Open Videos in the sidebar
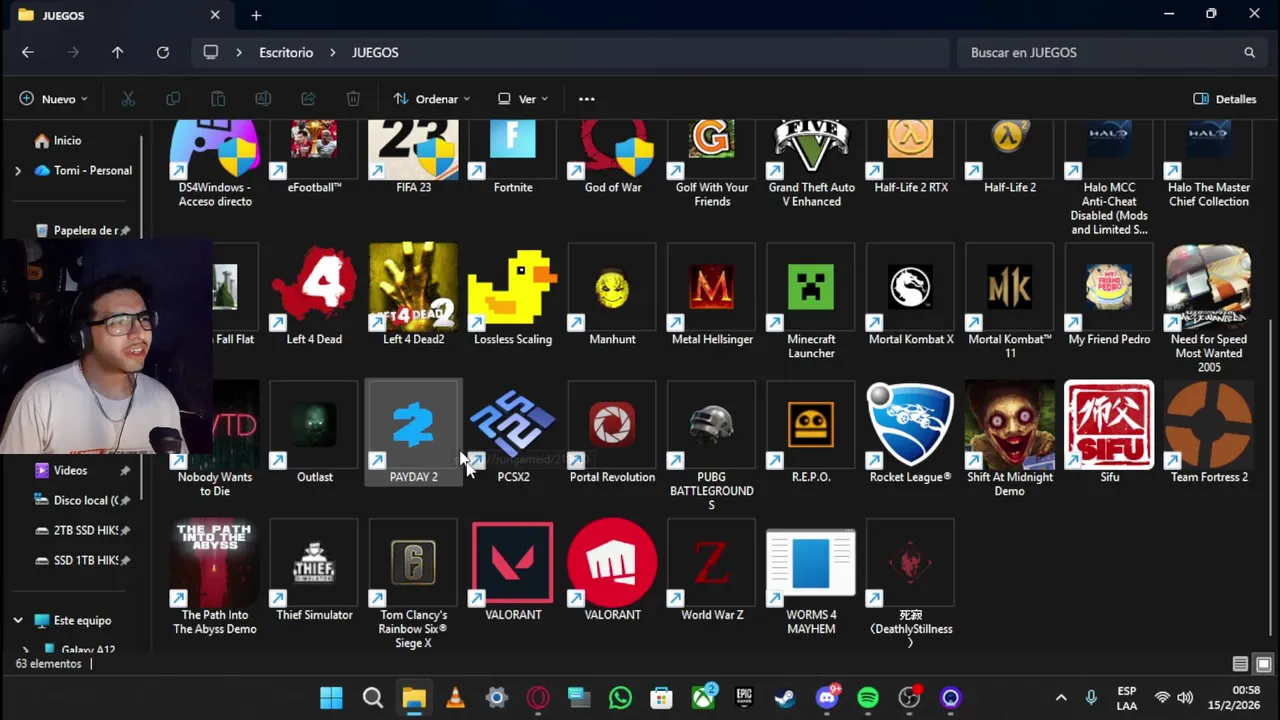 (70, 471)
